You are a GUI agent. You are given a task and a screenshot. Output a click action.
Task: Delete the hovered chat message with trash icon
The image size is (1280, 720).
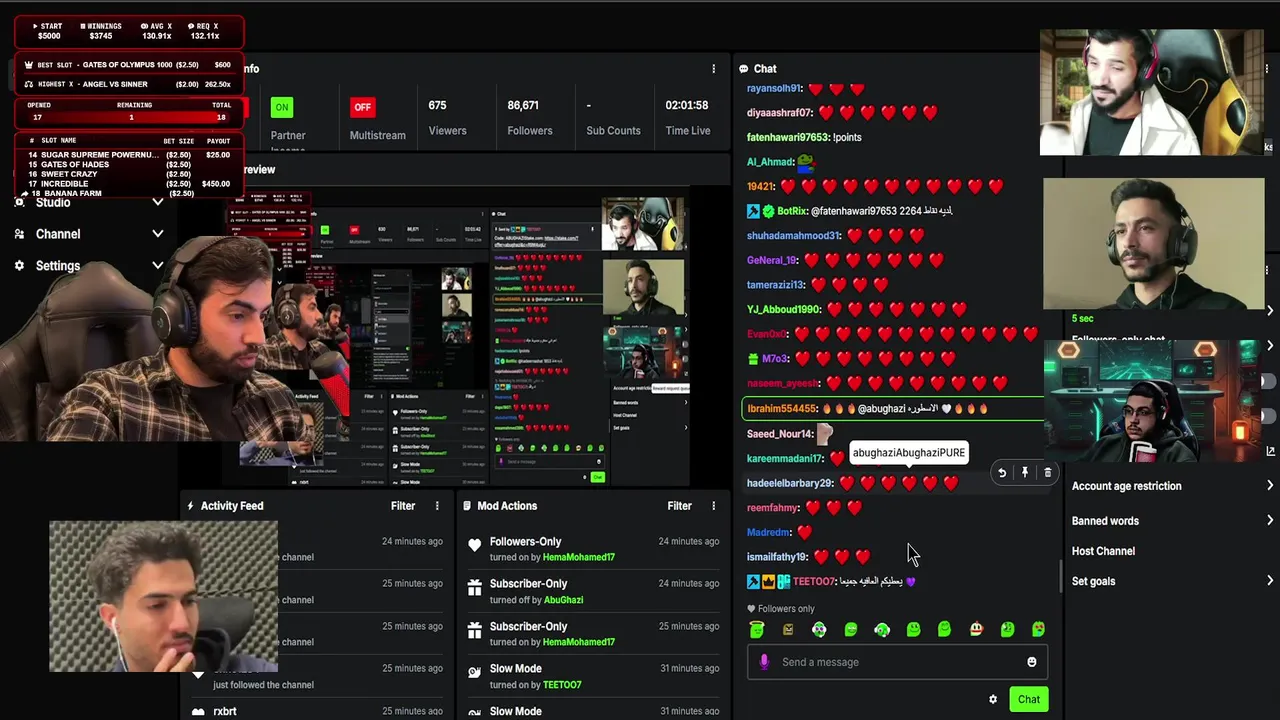tap(1047, 473)
